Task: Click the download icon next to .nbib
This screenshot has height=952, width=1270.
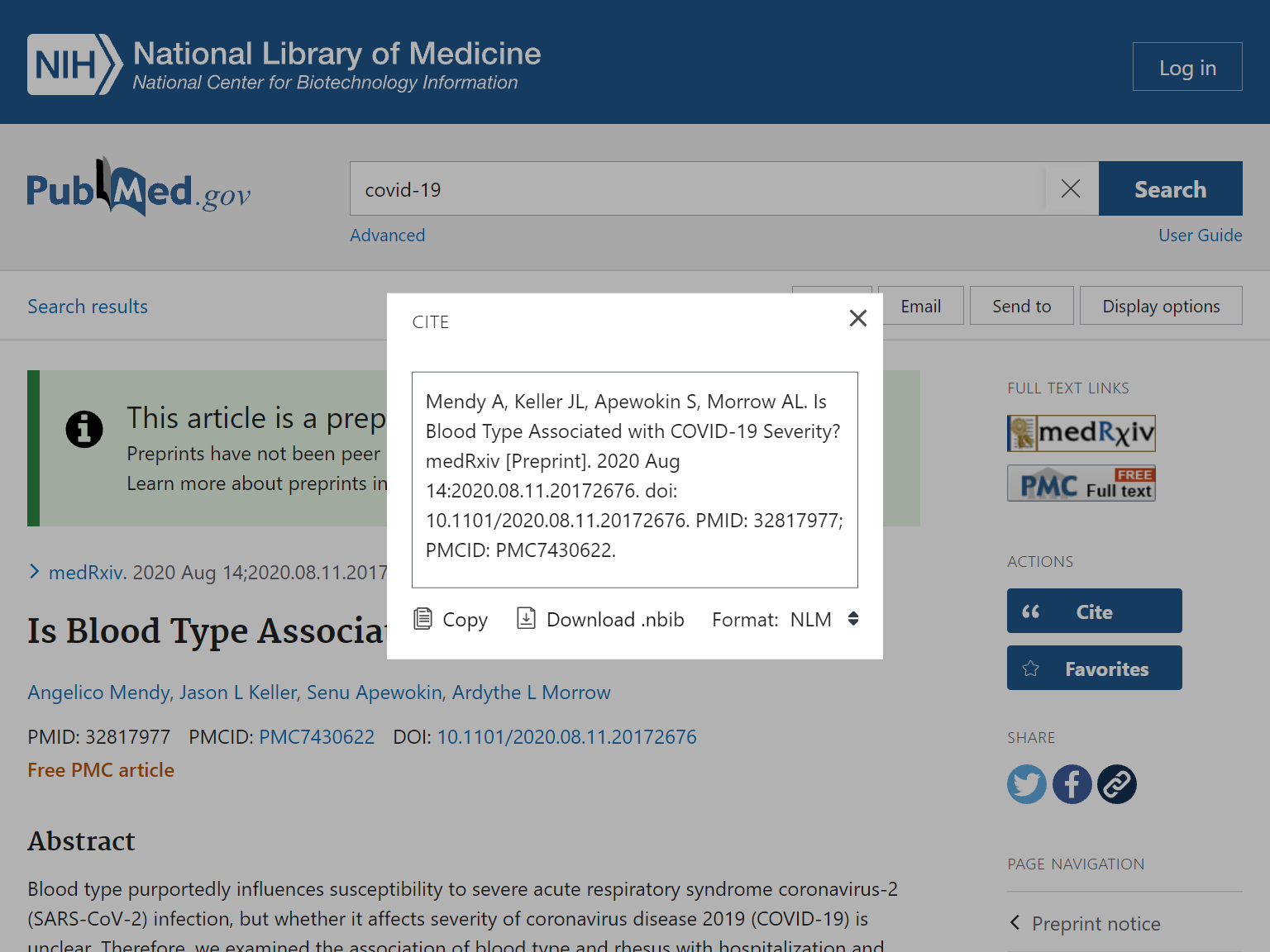Action: (526, 618)
